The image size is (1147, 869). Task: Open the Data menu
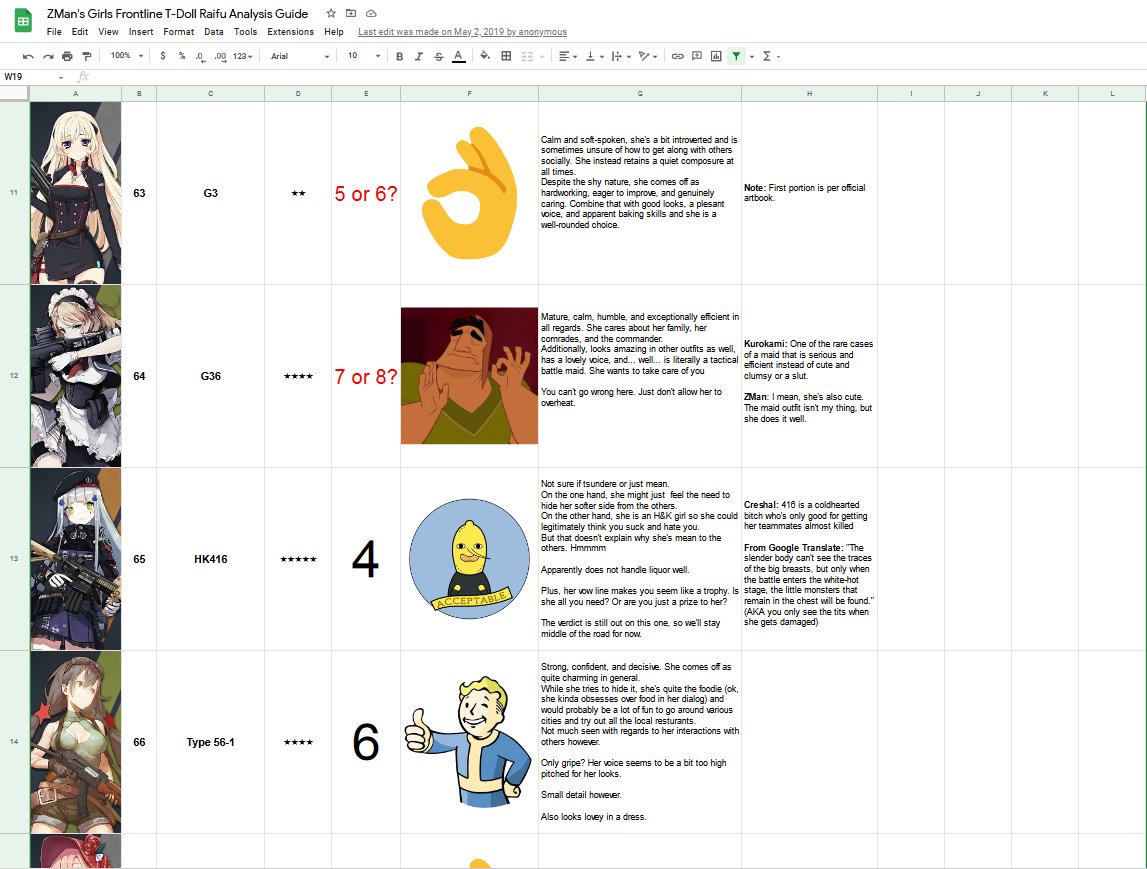pyautogui.click(x=214, y=32)
